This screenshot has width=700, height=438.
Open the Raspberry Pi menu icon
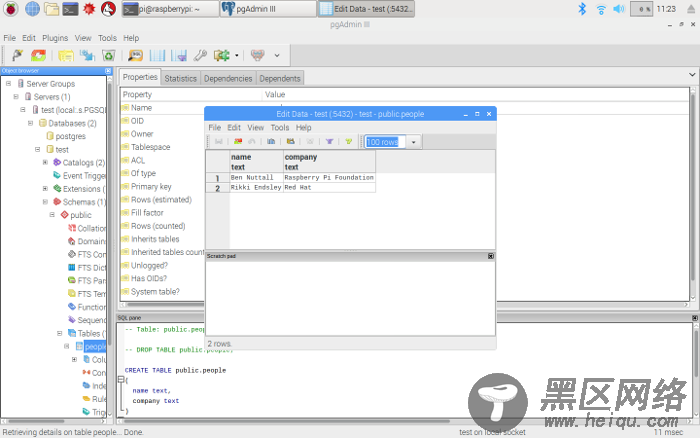[11, 8]
